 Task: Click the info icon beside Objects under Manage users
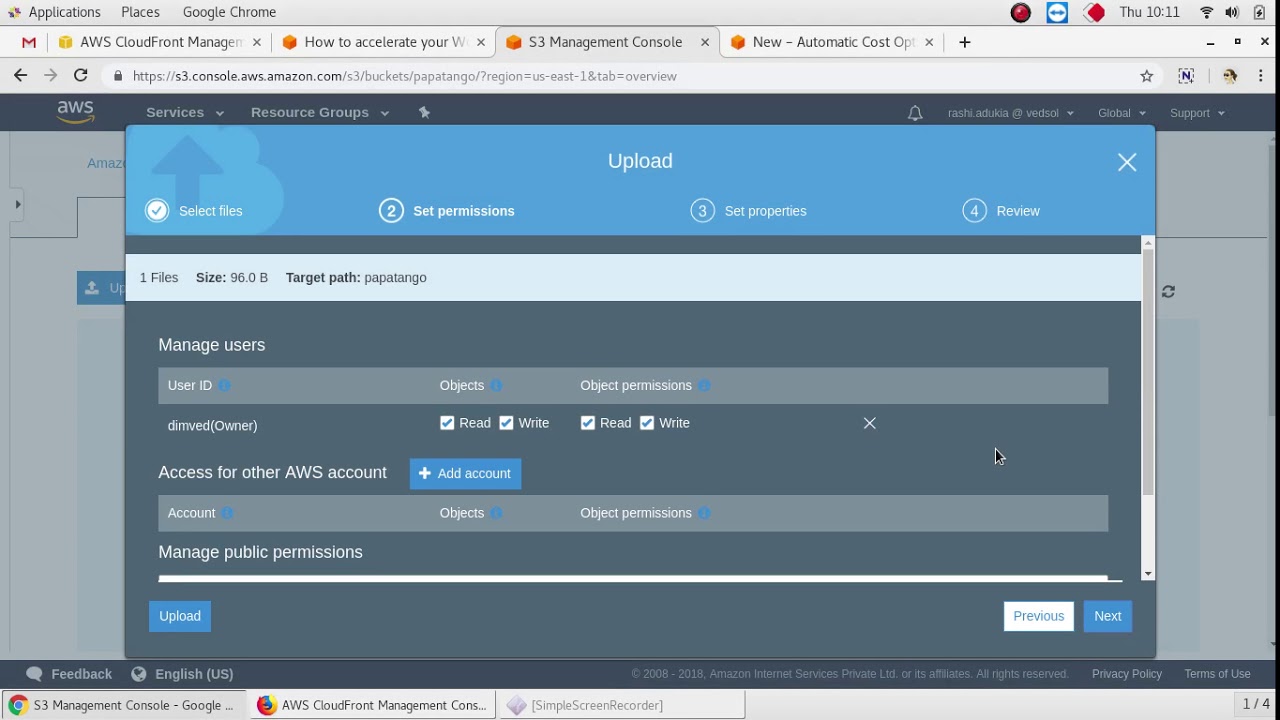[496, 385]
